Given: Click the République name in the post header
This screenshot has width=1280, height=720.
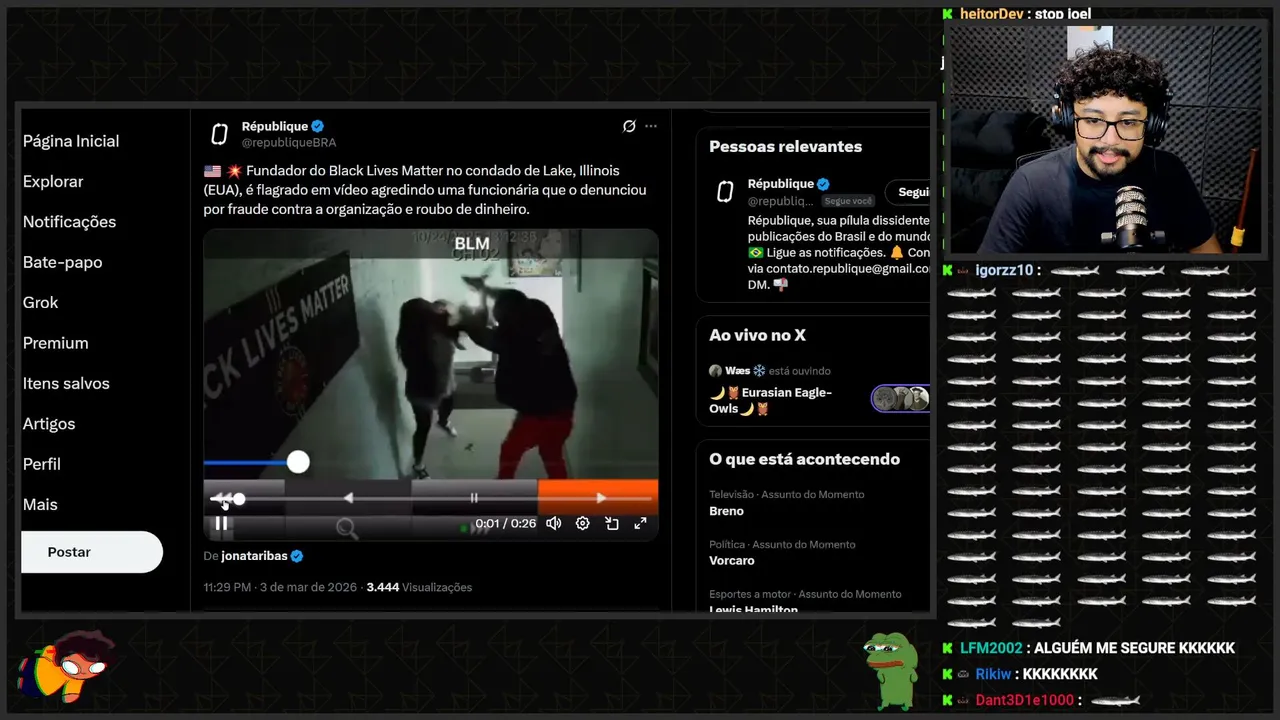Looking at the screenshot, I should point(275,126).
